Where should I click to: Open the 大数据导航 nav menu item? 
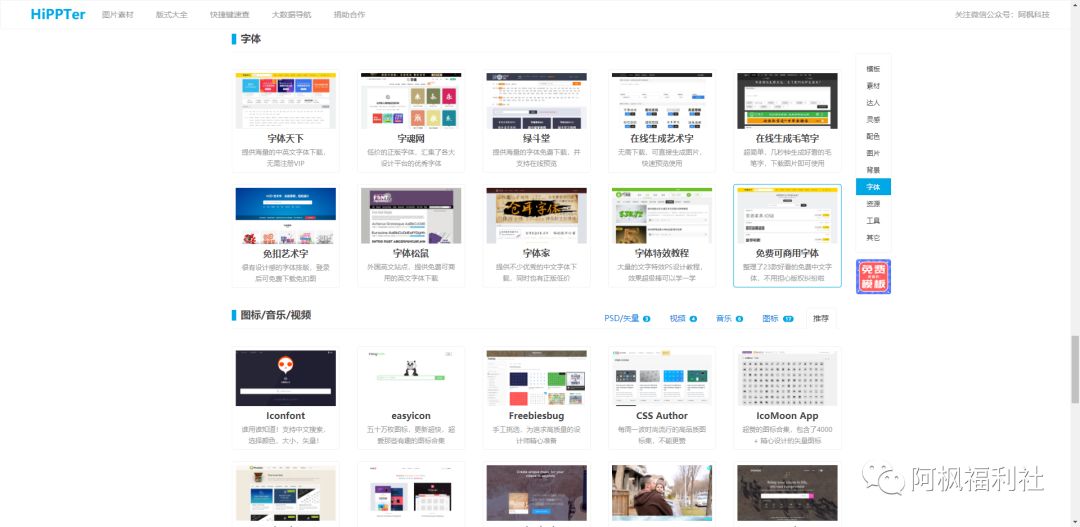click(x=291, y=14)
